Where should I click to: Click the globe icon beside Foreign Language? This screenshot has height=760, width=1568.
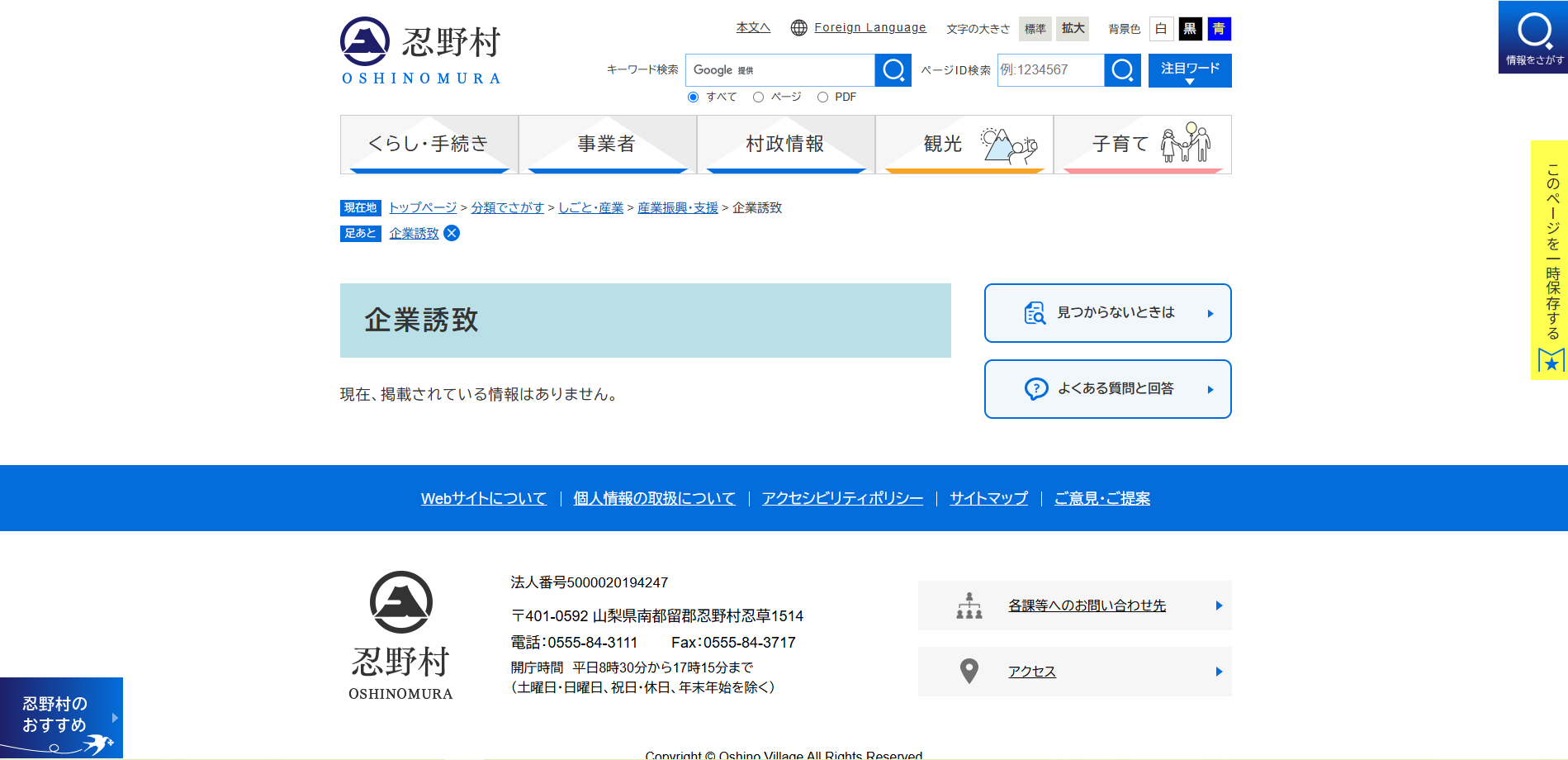click(798, 27)
